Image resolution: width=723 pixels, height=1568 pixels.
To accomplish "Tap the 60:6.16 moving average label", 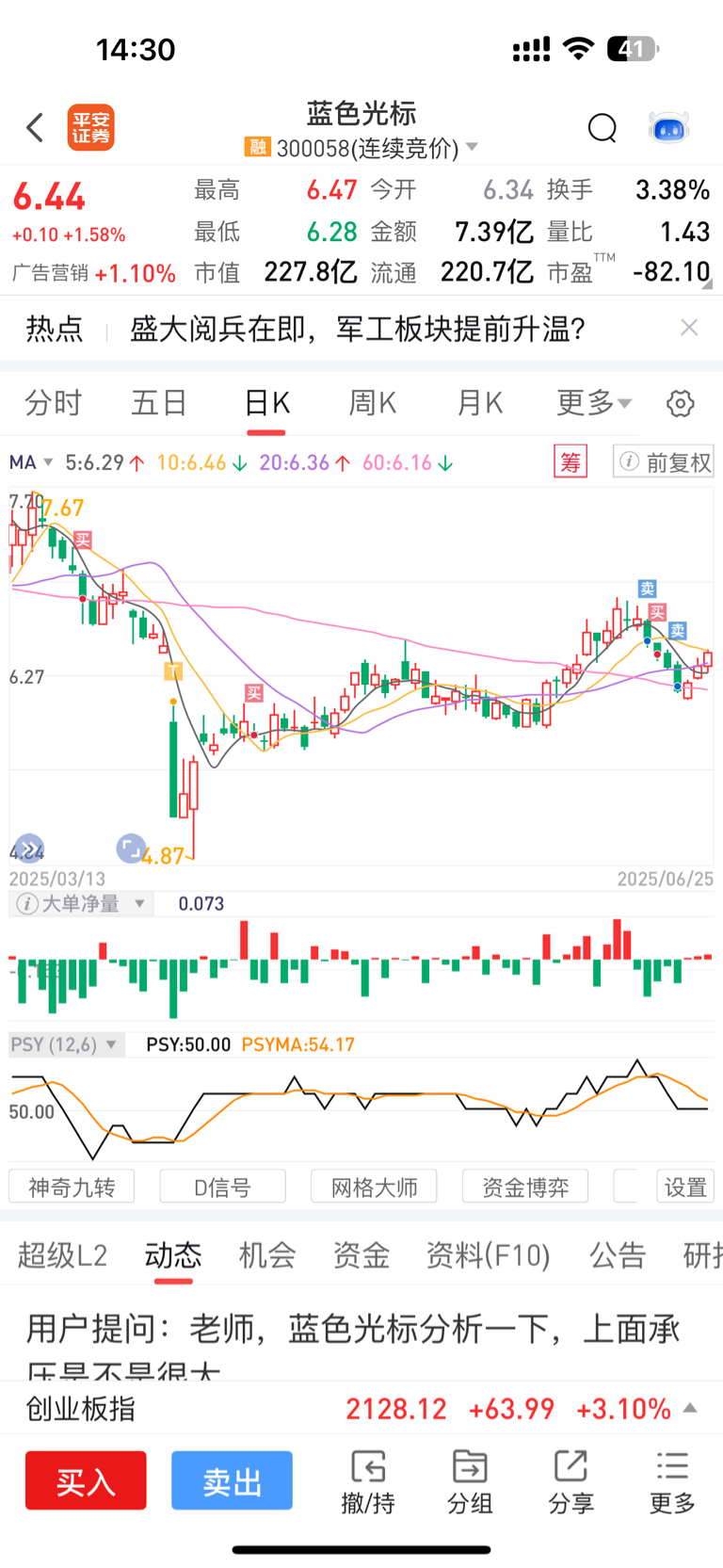I will coord(408,462).
